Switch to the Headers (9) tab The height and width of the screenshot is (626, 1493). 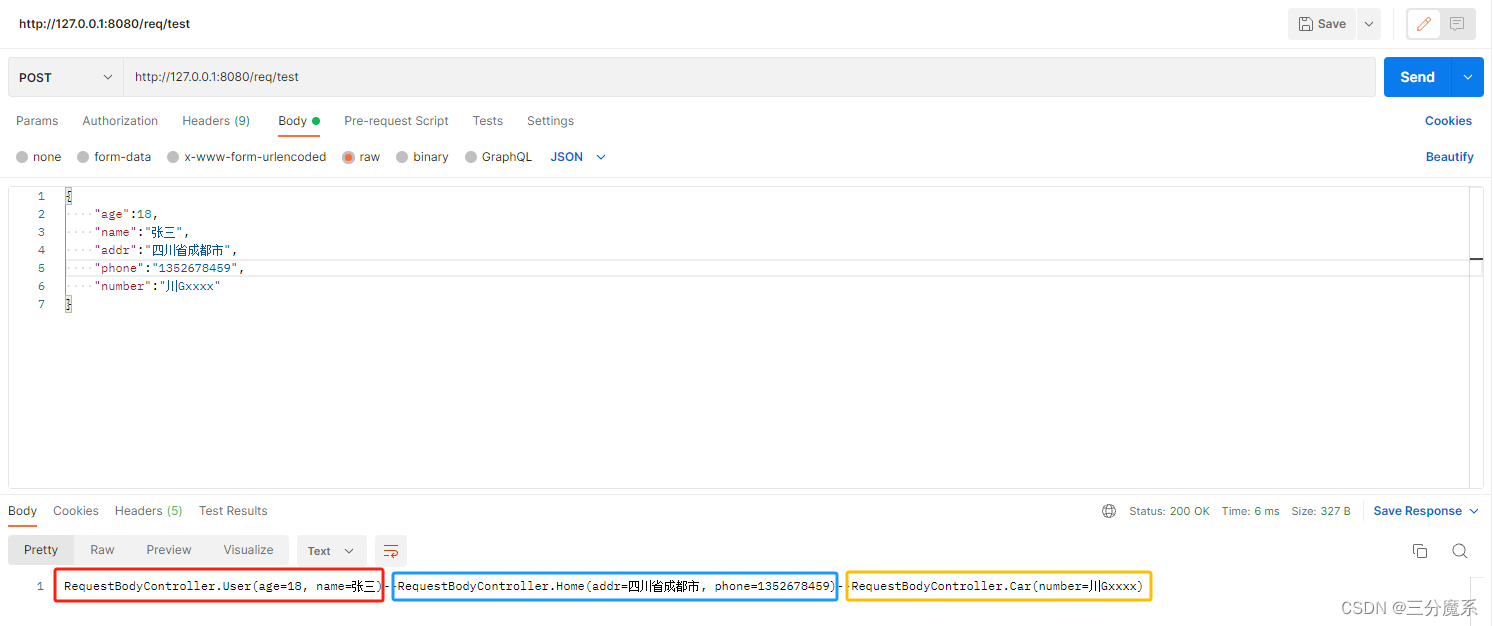pos(216,121)
